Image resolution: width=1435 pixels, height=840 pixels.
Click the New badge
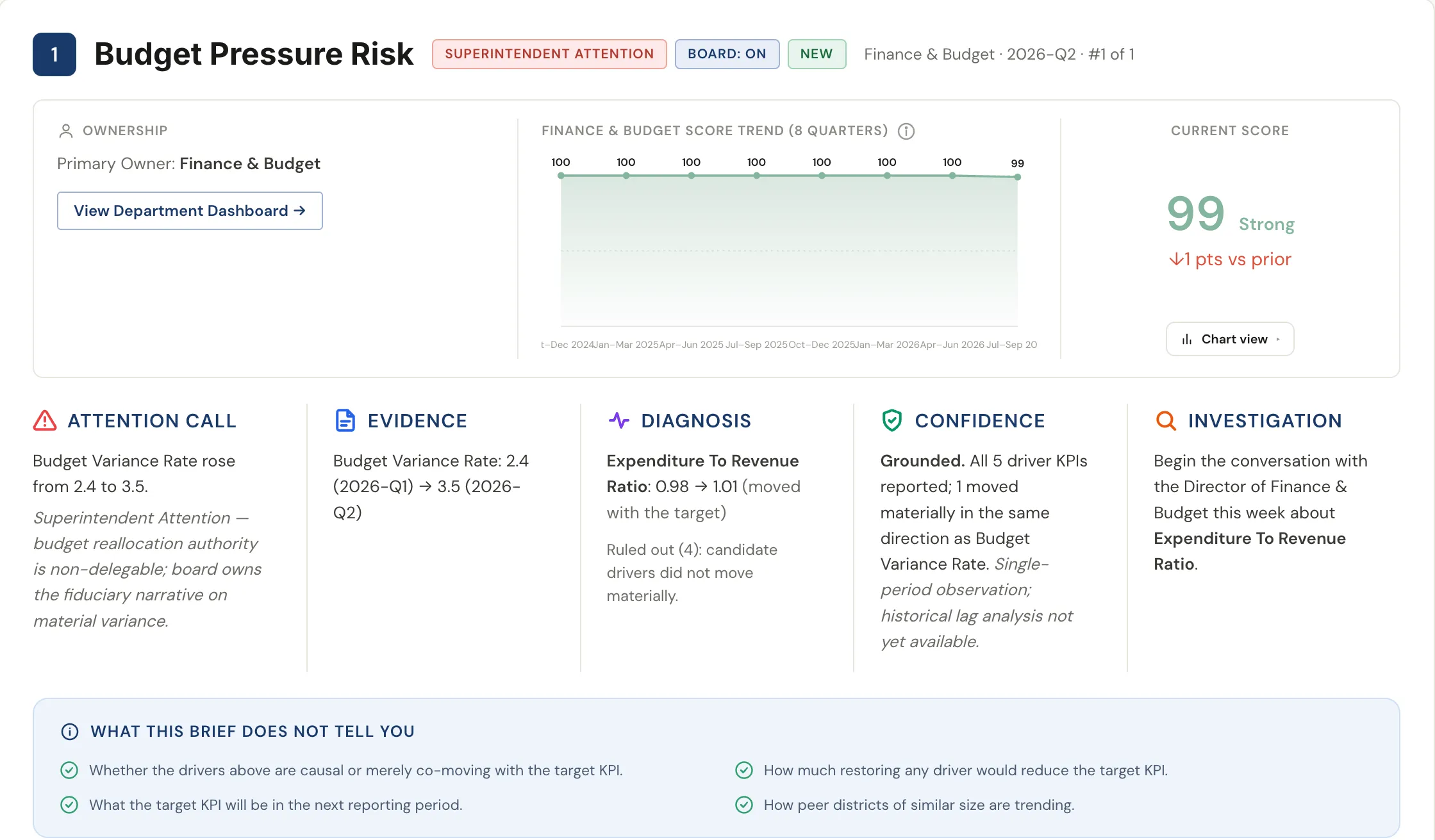coord(817,54)
